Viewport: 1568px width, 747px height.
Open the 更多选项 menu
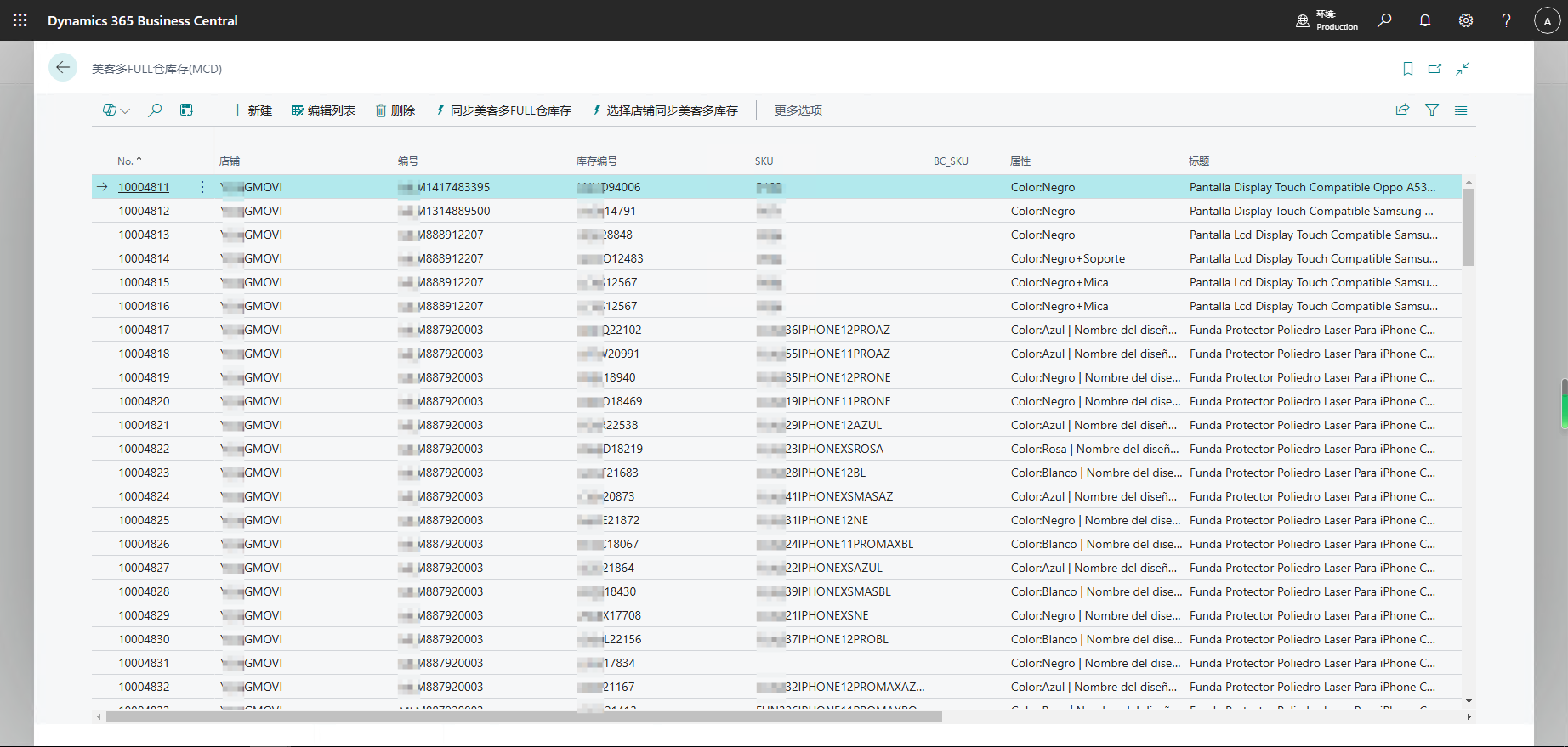[798, 110]
